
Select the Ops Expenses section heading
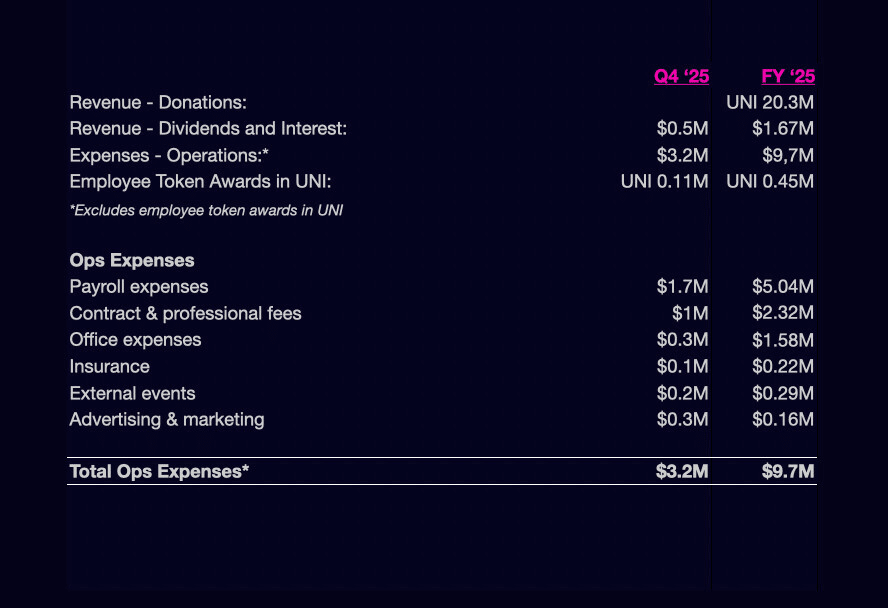132,260
